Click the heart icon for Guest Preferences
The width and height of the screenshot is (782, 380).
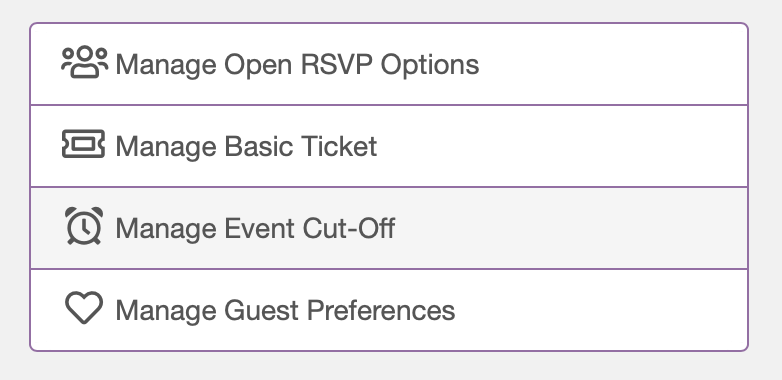pyautogui.click(x=84, y=308)
